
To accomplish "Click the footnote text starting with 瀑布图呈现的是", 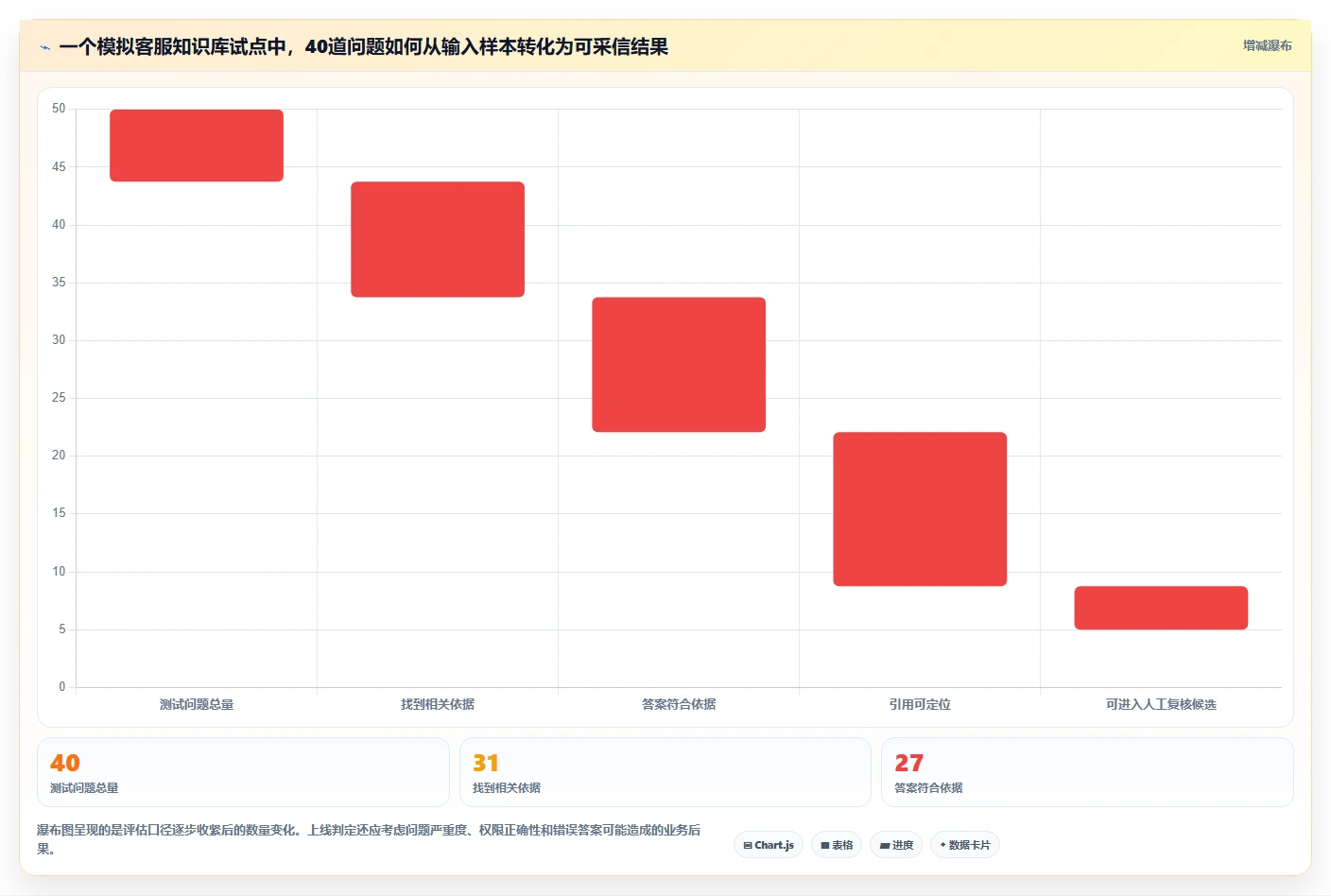I will pos(369,839).
